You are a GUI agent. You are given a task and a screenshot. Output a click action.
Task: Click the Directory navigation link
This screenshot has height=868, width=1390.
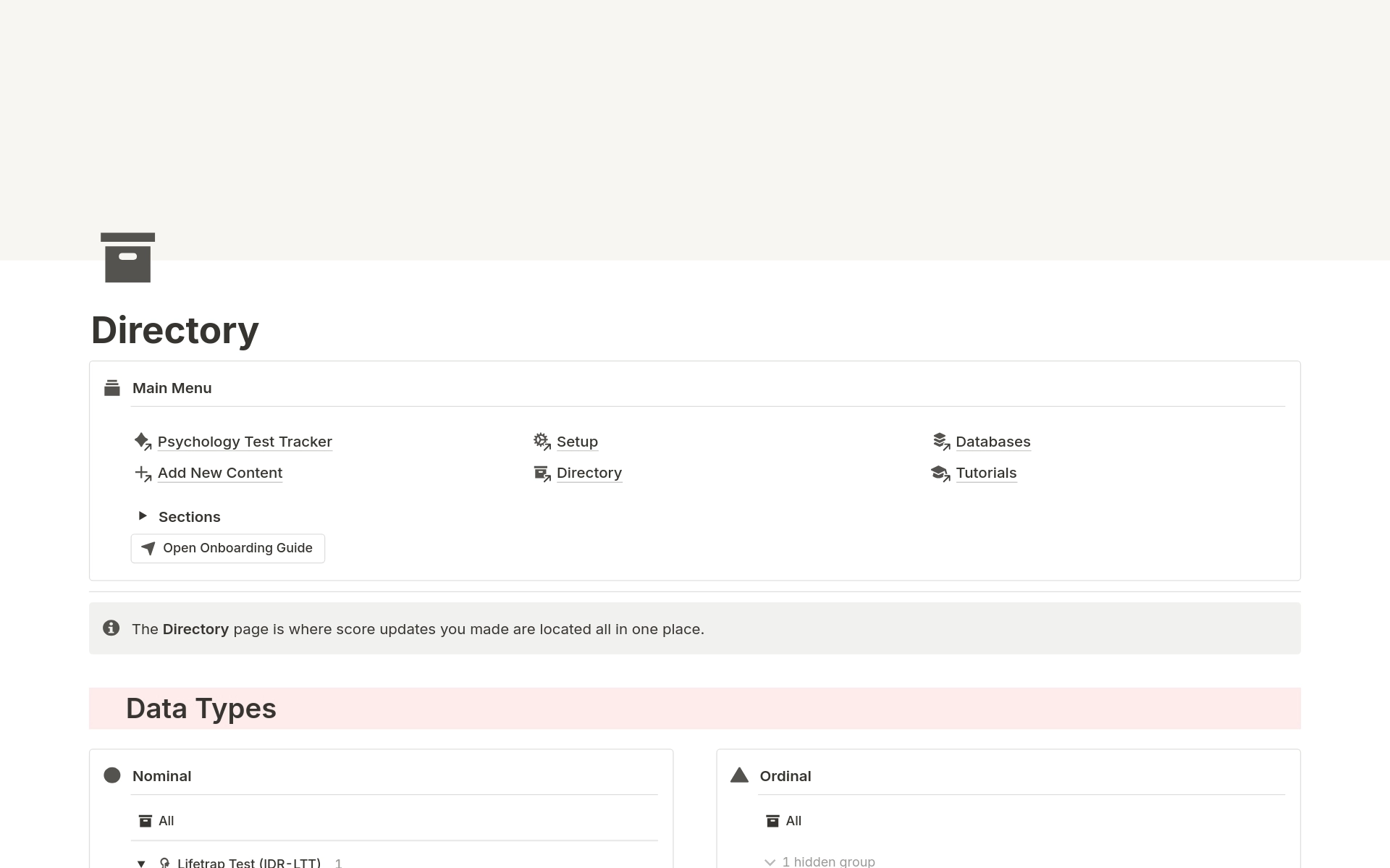(x=589, y=472)
